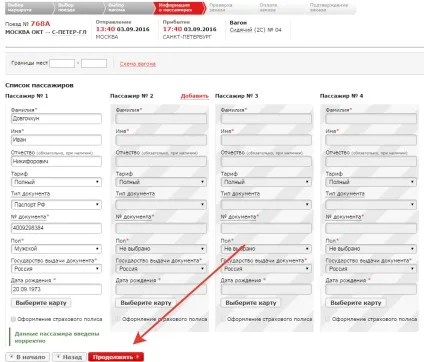This screenshot has width=424, height=362.
Task: Click the Имя field of passenger 4
Action: pos(371,140)
